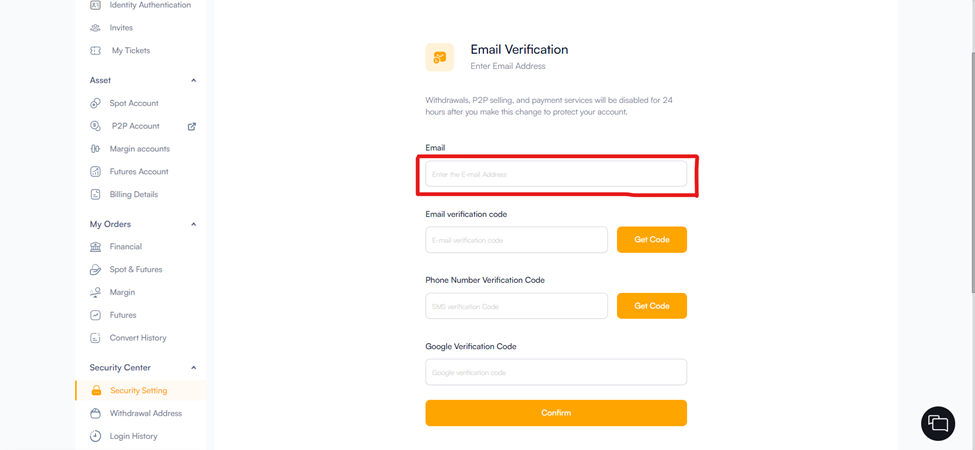Click the Confirm button

pyautogui.click(x=556, y=413)
